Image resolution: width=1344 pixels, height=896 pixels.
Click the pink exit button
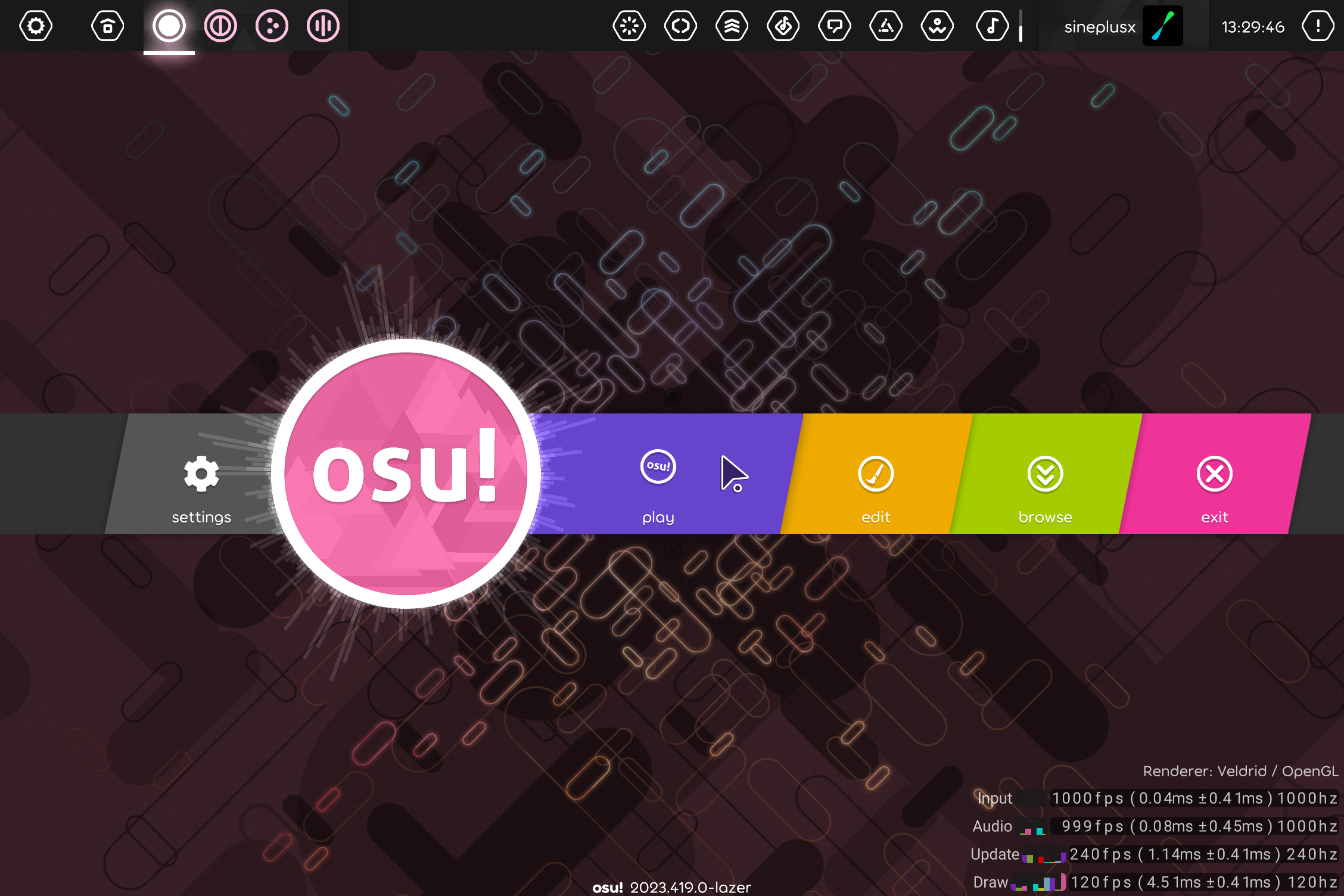tap(1215, 474)
